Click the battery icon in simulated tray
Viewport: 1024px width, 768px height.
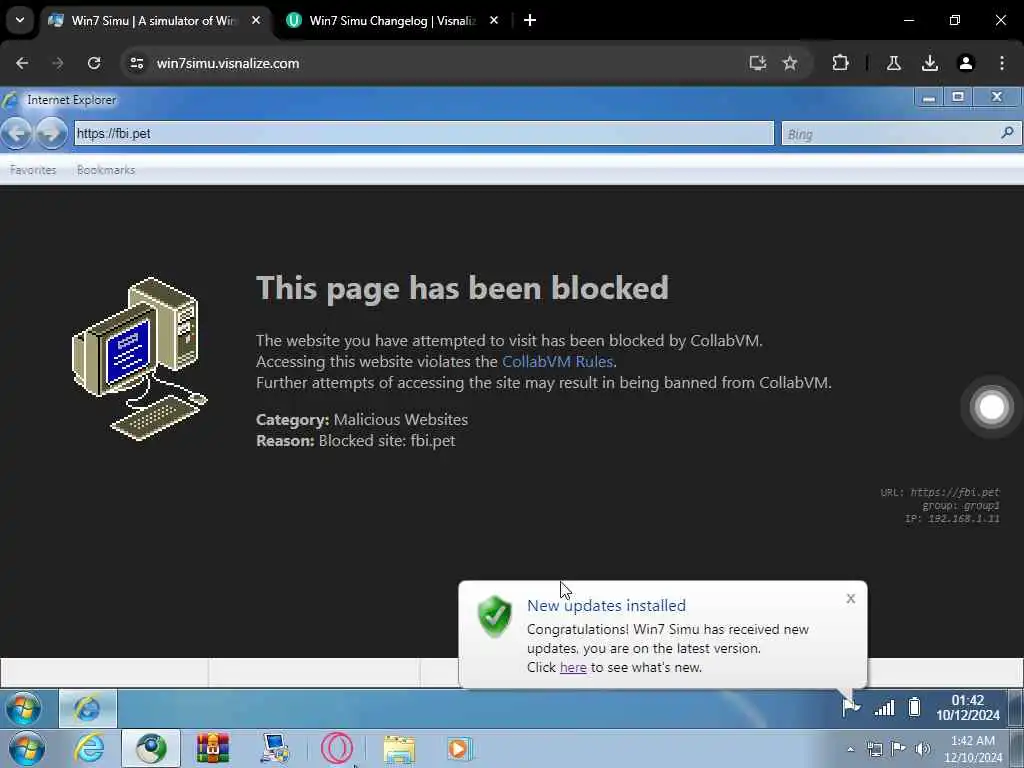tap(914, 707)
